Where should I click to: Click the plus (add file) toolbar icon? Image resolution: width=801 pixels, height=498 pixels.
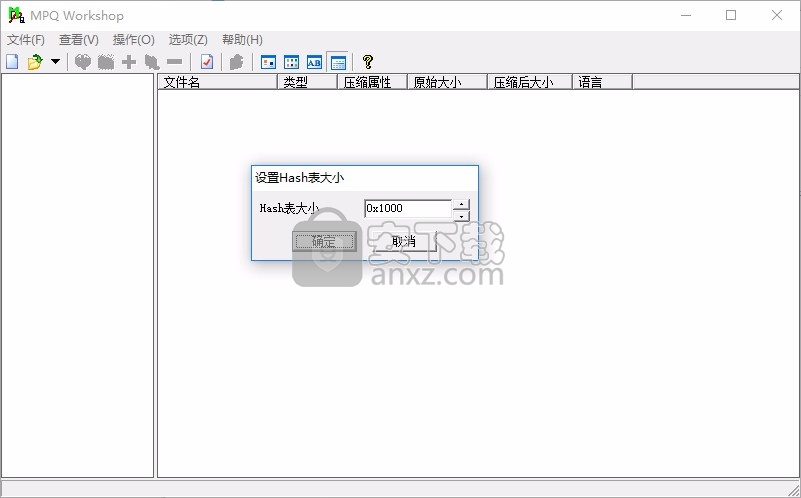129,62
